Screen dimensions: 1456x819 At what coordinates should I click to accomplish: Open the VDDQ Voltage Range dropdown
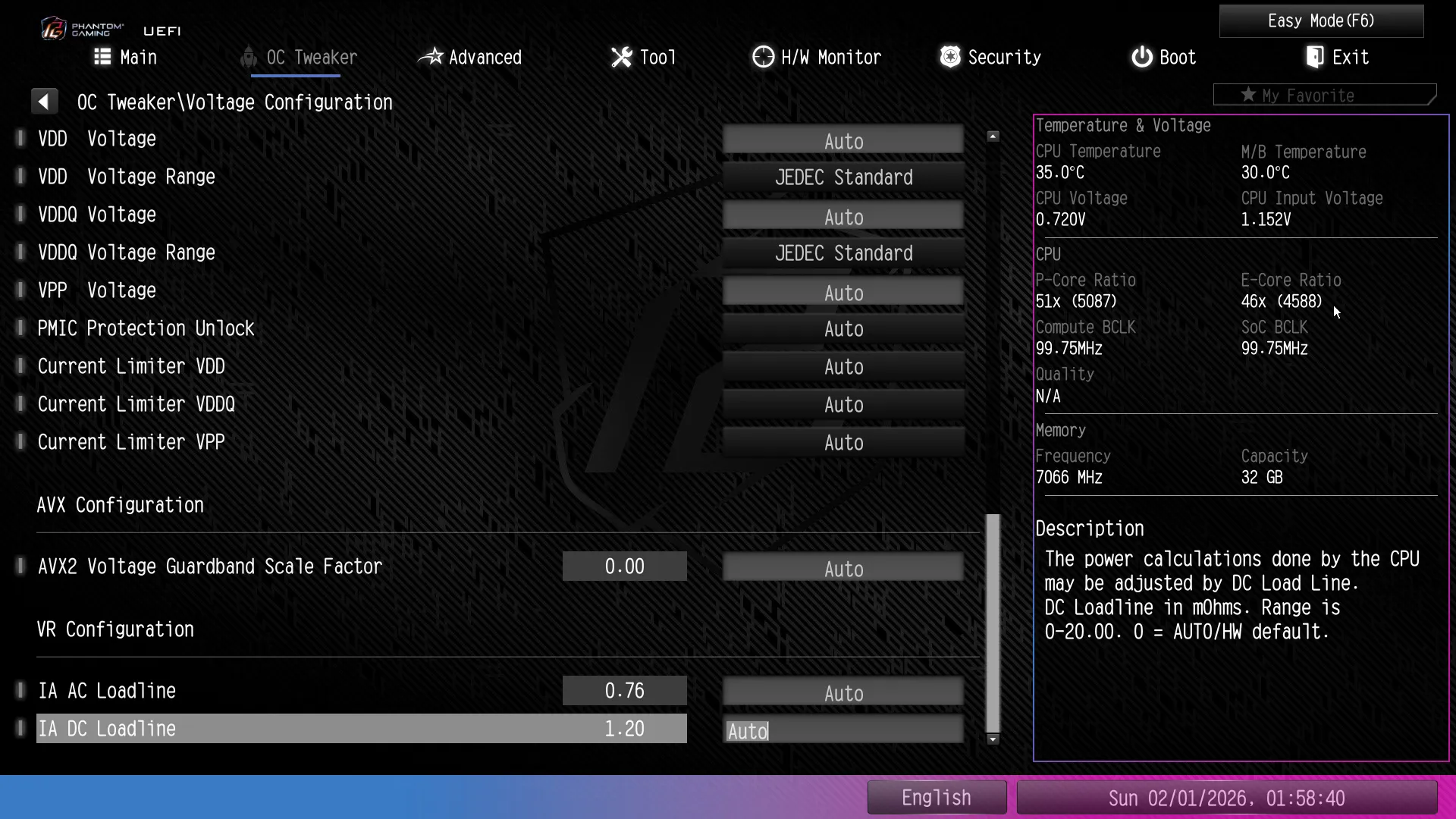(843, 253)
